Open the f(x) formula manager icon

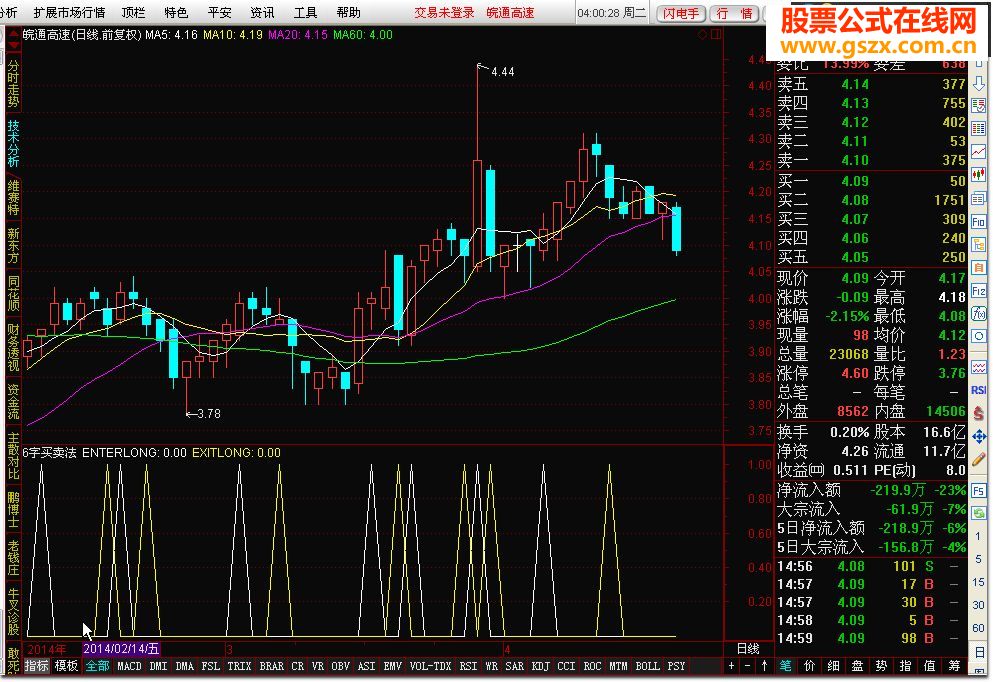pyautogui.click(x=979, y=313)
